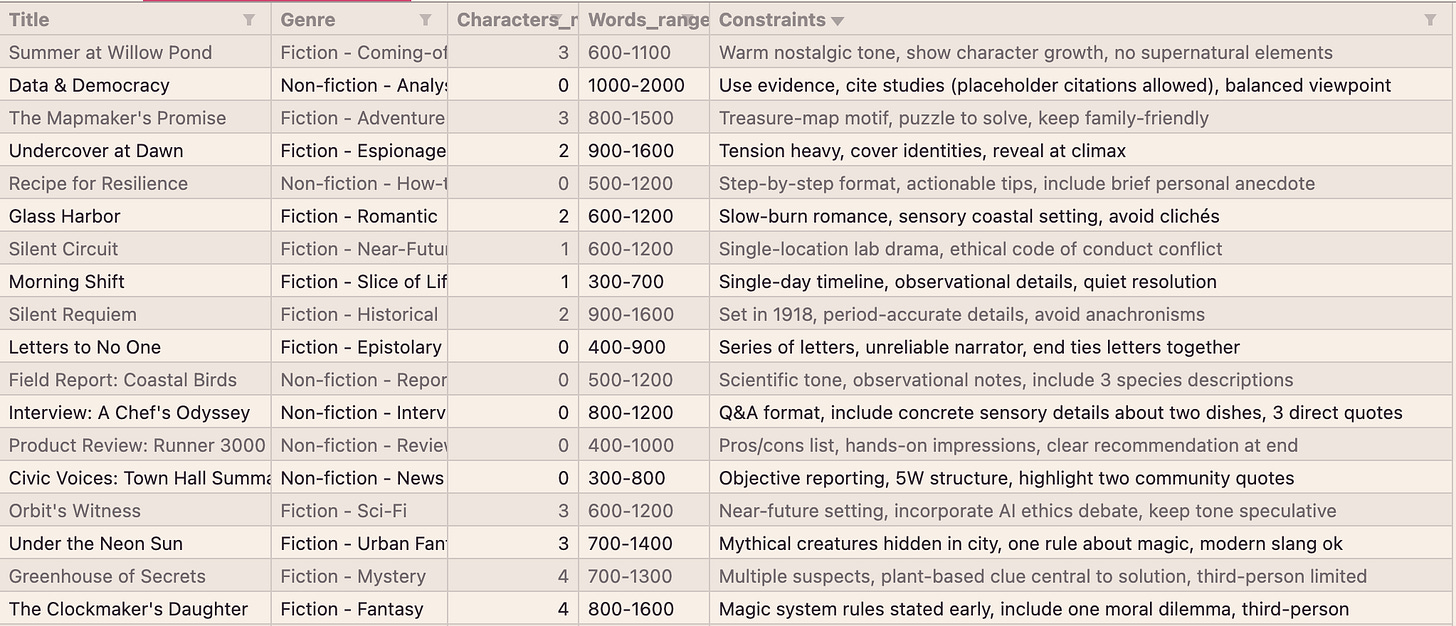Image resolution: width=1456 pixels, height=626 pixels.
Task: Select the Title column header label
Action: click(29, 20)
